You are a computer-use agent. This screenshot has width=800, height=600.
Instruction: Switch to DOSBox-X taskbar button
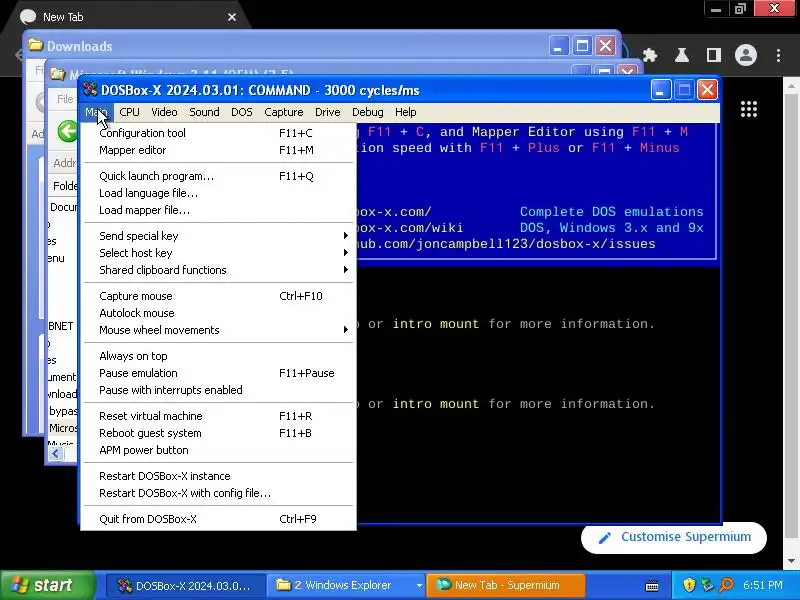coord(186,586)
